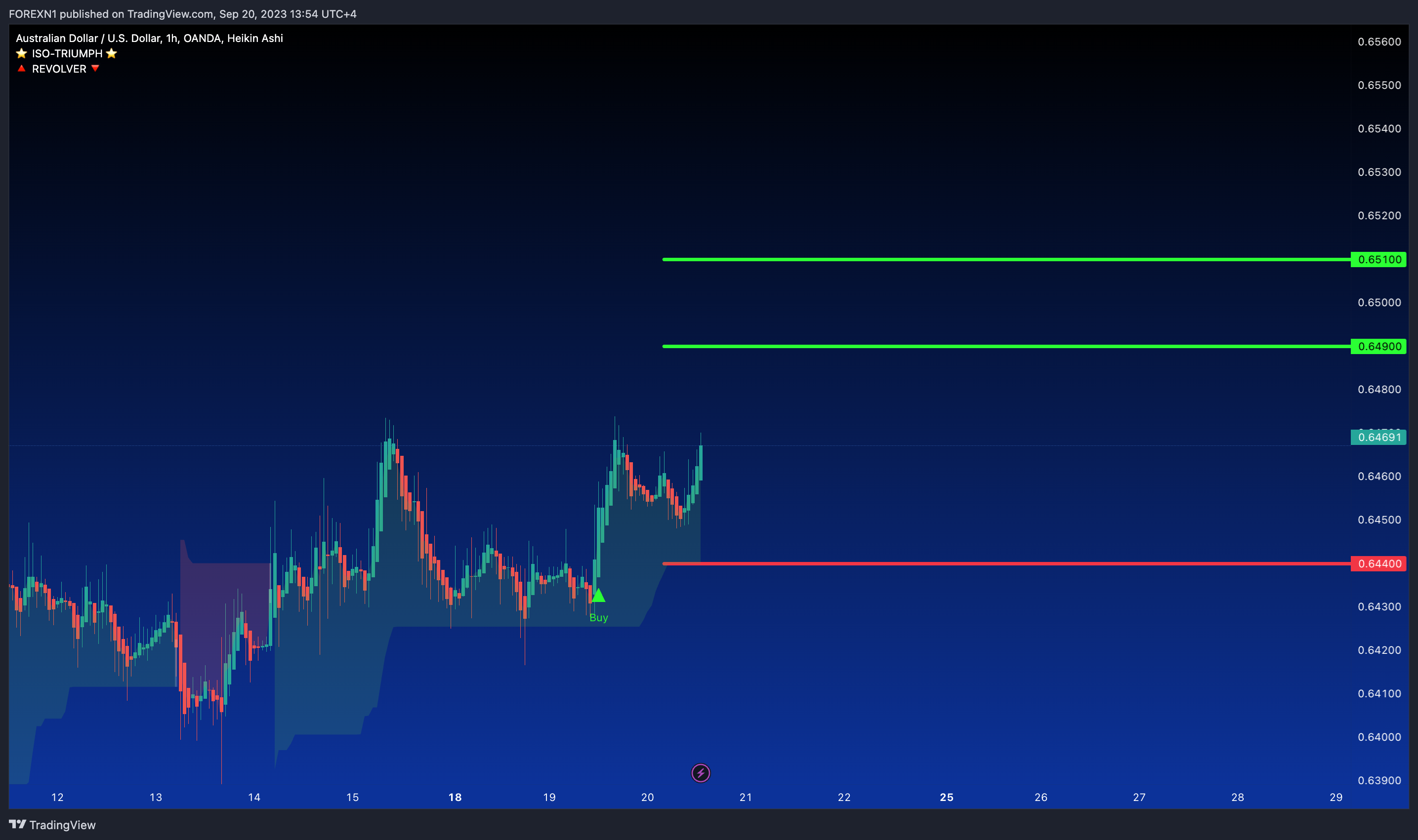Screen dimensions: 1418x840
Task: Click the 'Buy' text under the signal
Action: pos(598,618)
